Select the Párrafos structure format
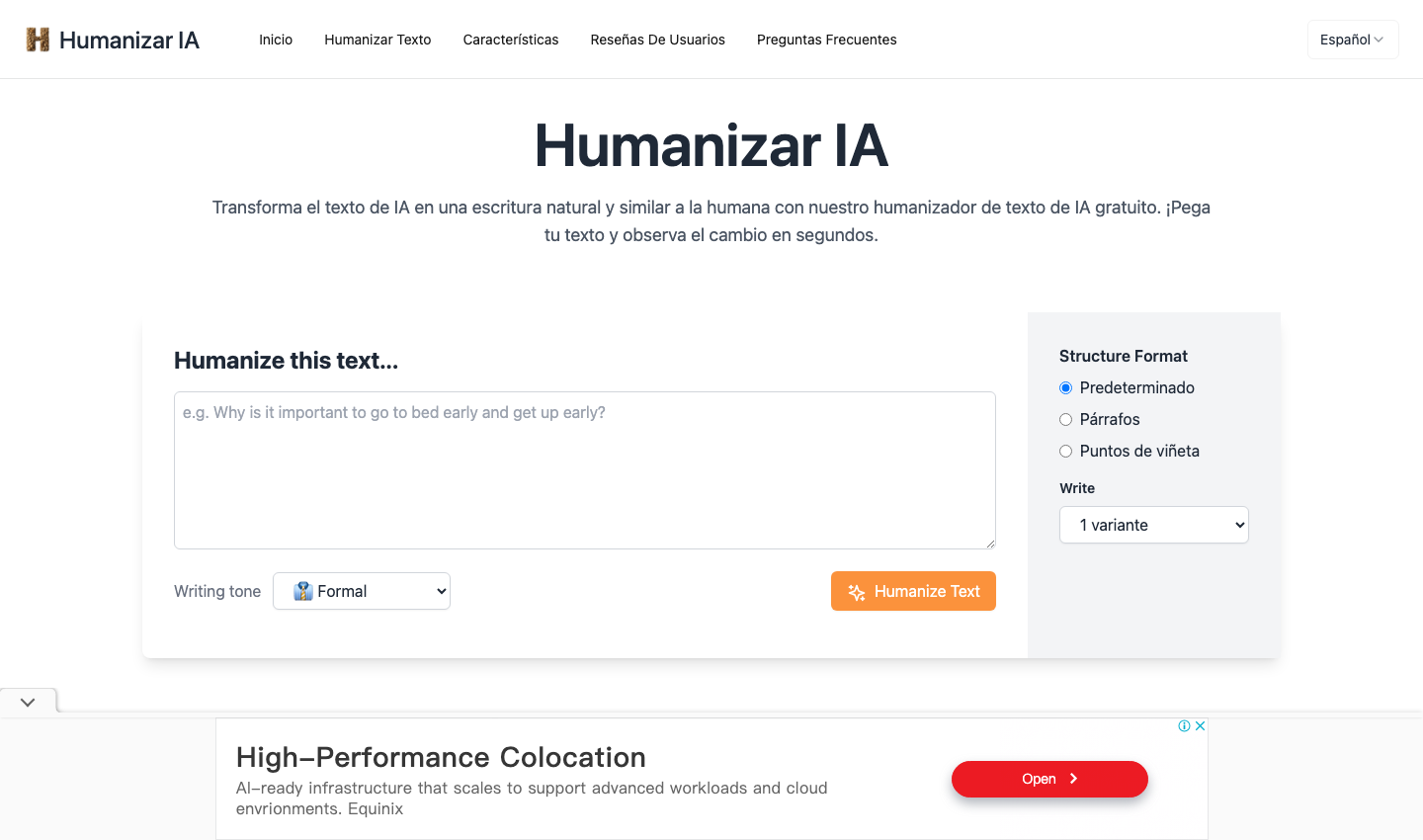1423x840 pixels. pyautogui.click(x=1065, y=419)
